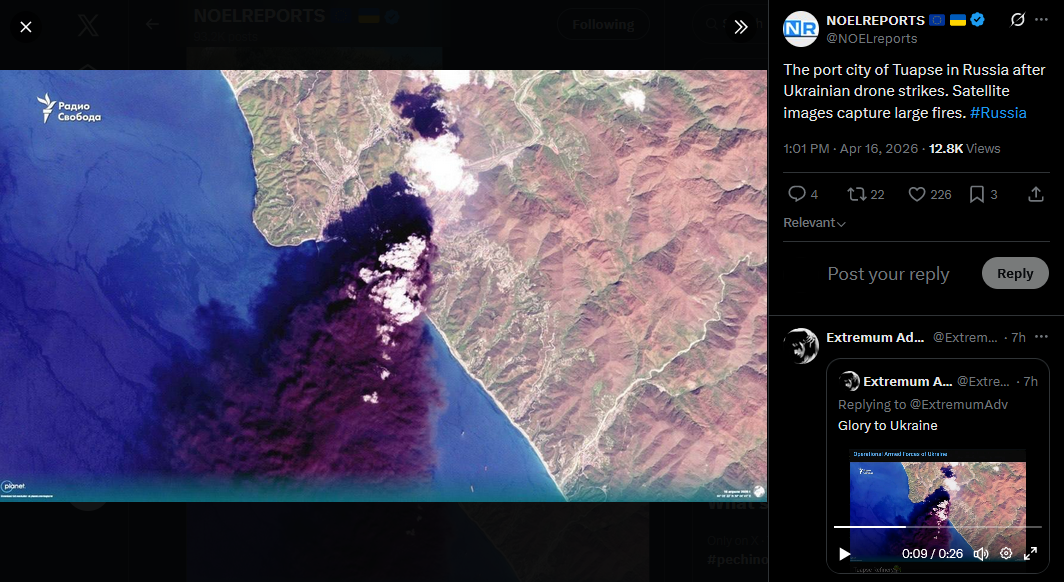Open the 12.8K Views count
This screenshot has height=582, width=1064.
pos(964,149)
